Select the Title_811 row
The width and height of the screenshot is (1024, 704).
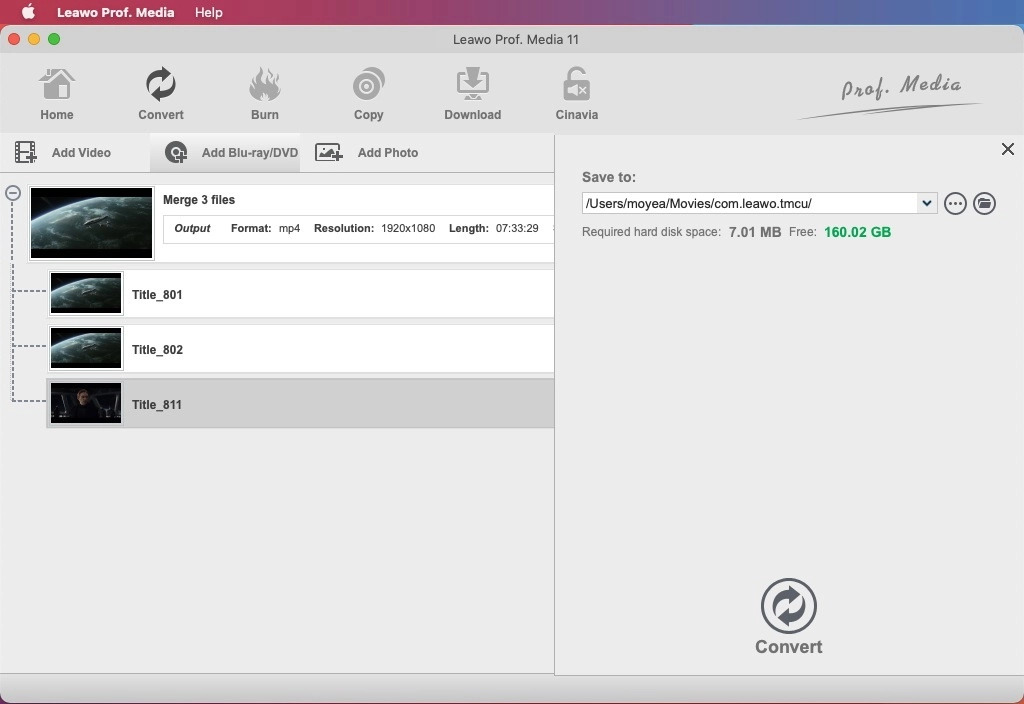point(300,404)
